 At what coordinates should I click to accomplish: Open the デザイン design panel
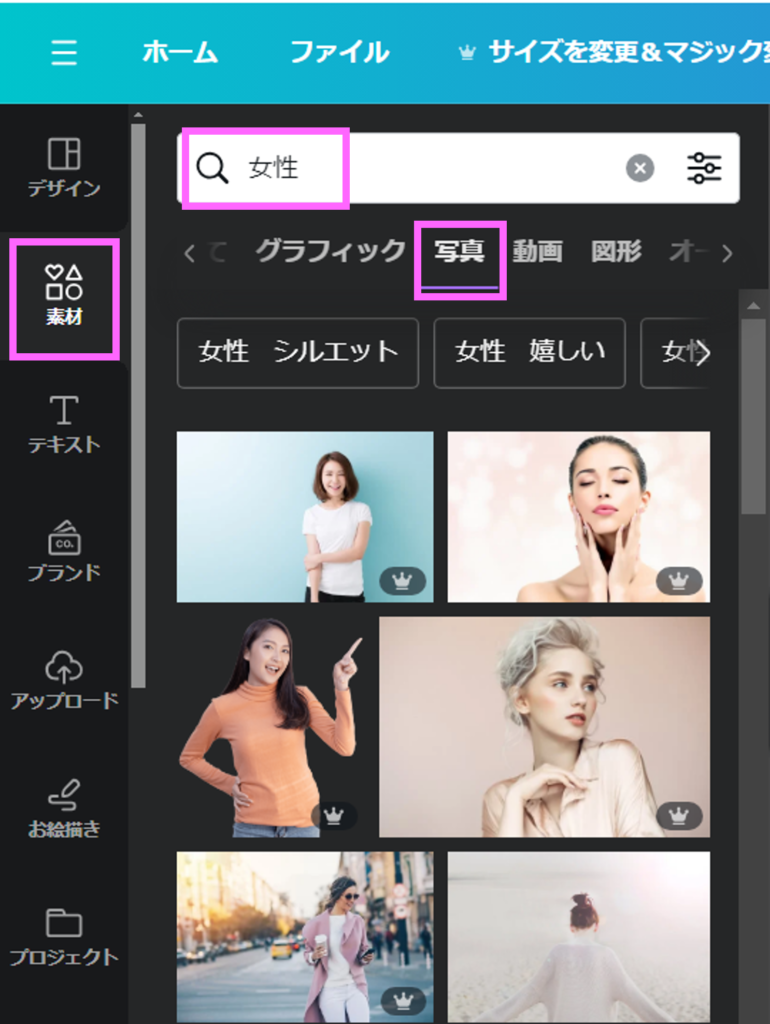click(x=64, y=167)
